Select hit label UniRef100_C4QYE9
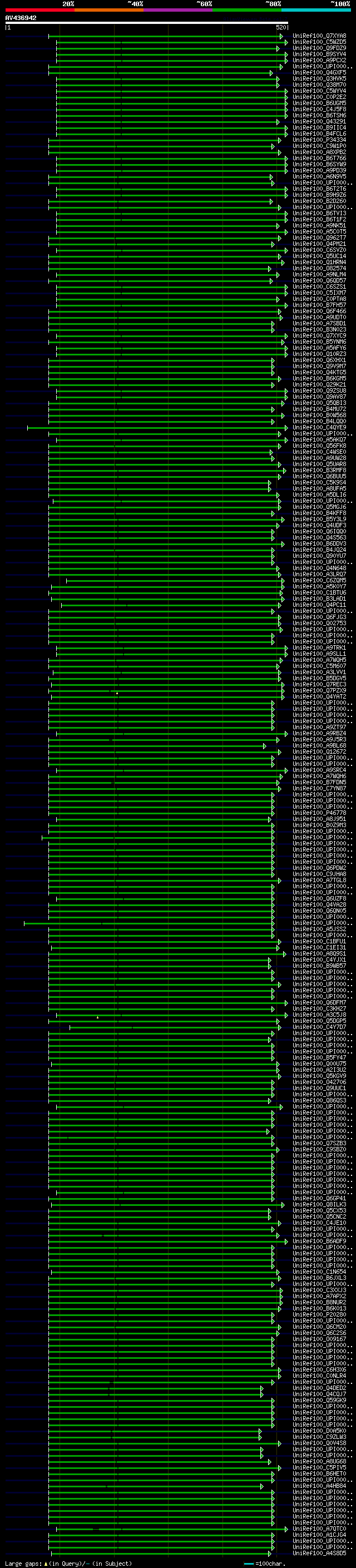 pyautogui.click(x=319, y=428)
